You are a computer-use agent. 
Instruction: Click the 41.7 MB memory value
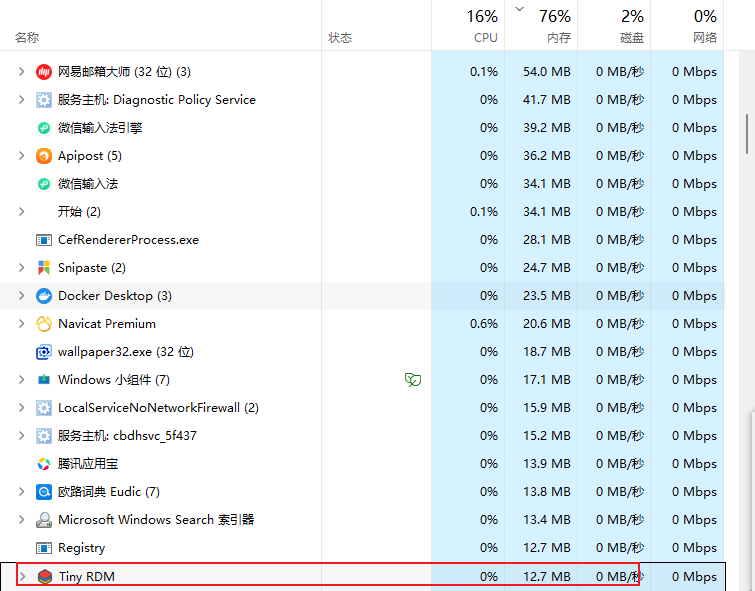[547, 100]
